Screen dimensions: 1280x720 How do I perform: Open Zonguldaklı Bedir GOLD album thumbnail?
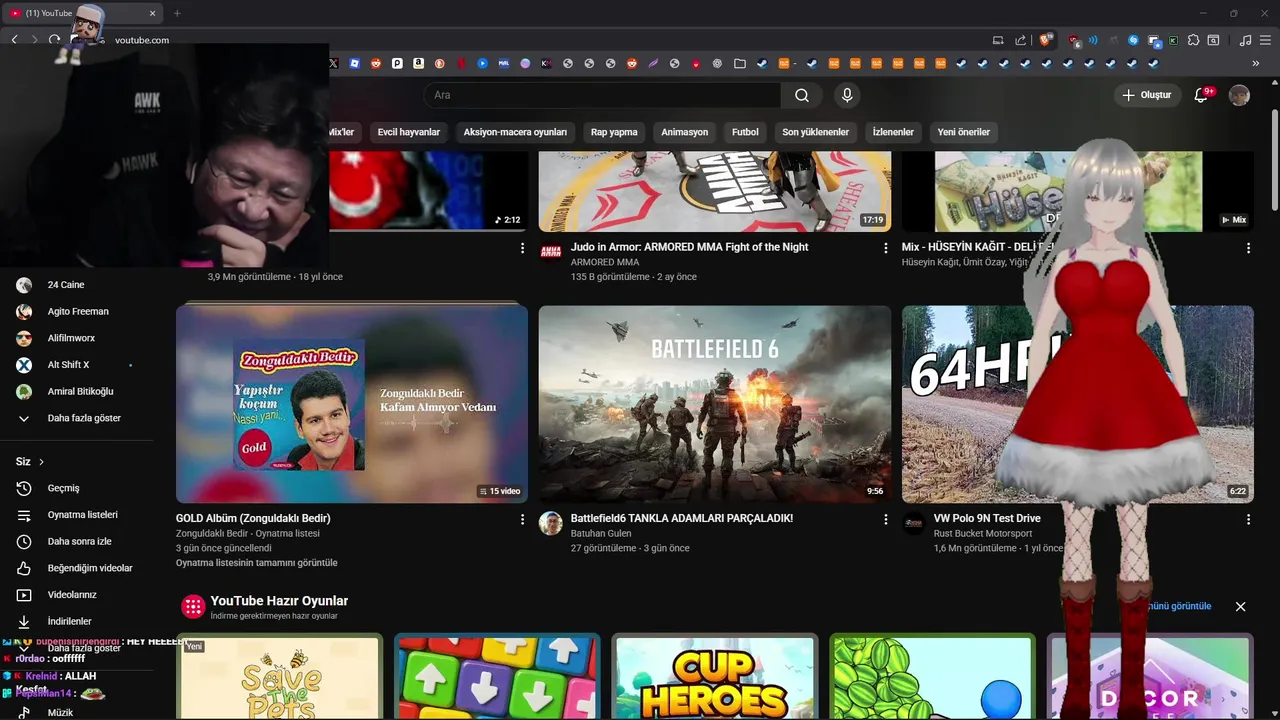point(352,404)
